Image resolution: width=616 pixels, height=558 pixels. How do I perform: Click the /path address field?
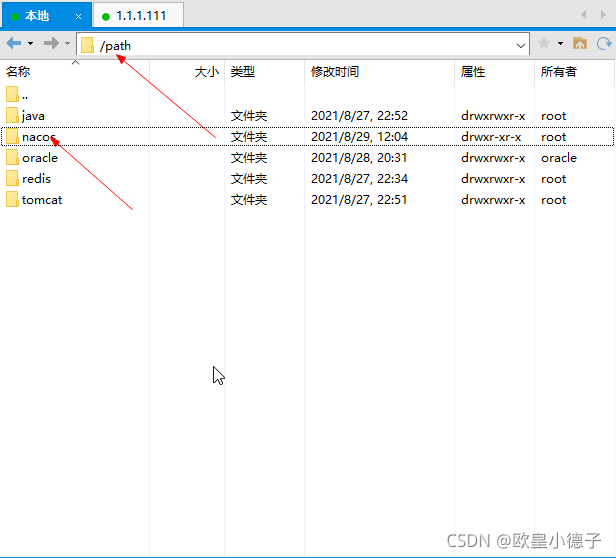tap(302, 45)
